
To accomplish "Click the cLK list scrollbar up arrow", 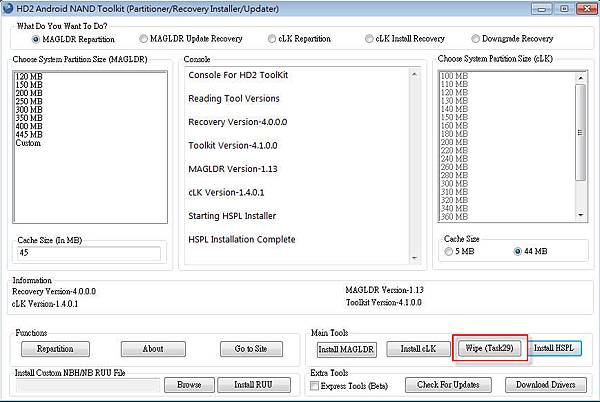I will pos(580,78).
